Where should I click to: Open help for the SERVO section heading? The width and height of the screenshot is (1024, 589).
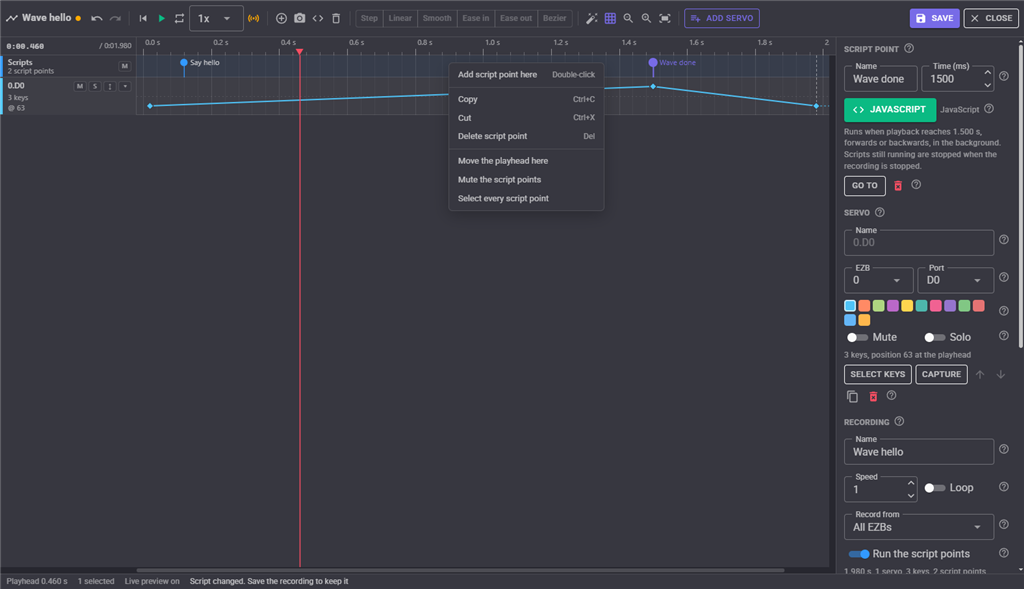click(880, 212)
